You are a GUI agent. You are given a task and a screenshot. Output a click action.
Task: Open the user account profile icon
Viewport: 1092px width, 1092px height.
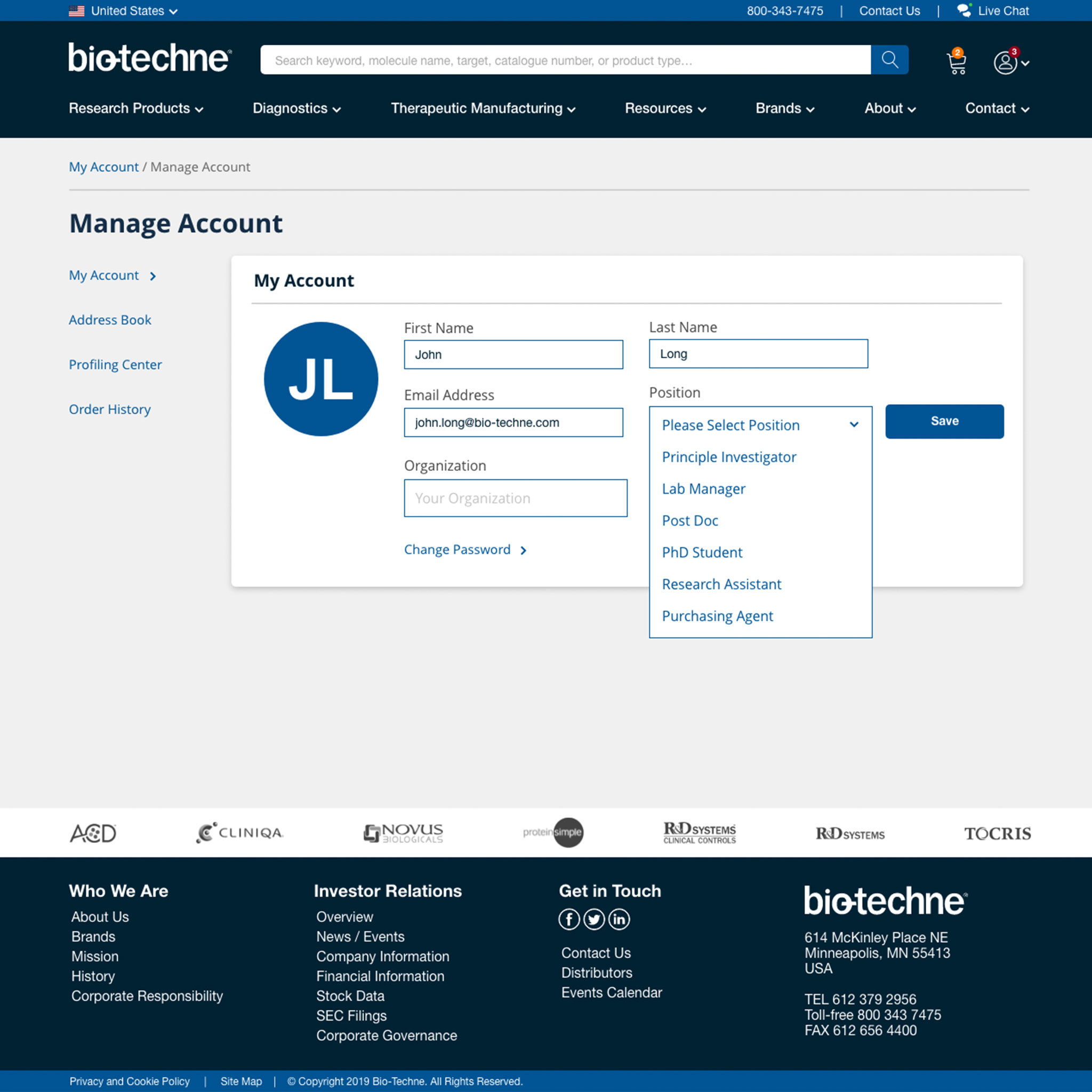[1006, 62]
